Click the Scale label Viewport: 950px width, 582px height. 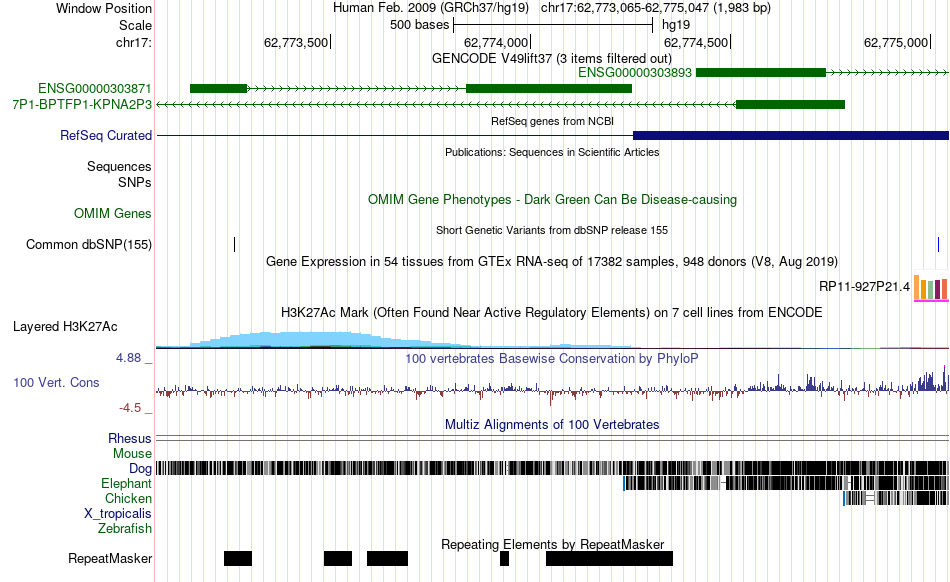click(x=135, y=25)
